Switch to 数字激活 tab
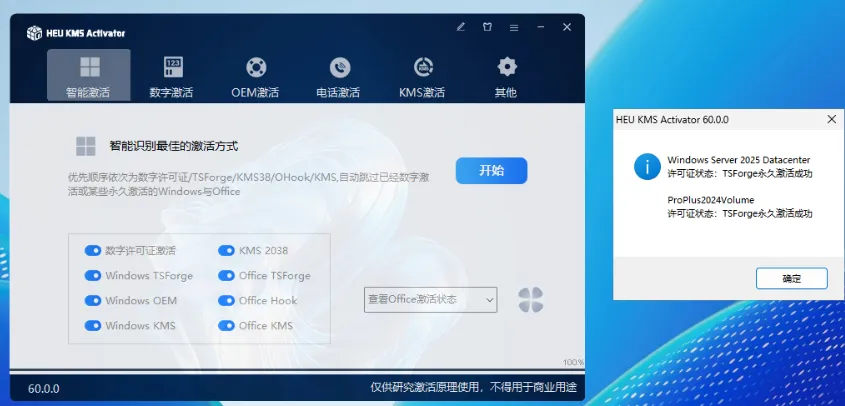The image size is (845, 406). (172, 75)
